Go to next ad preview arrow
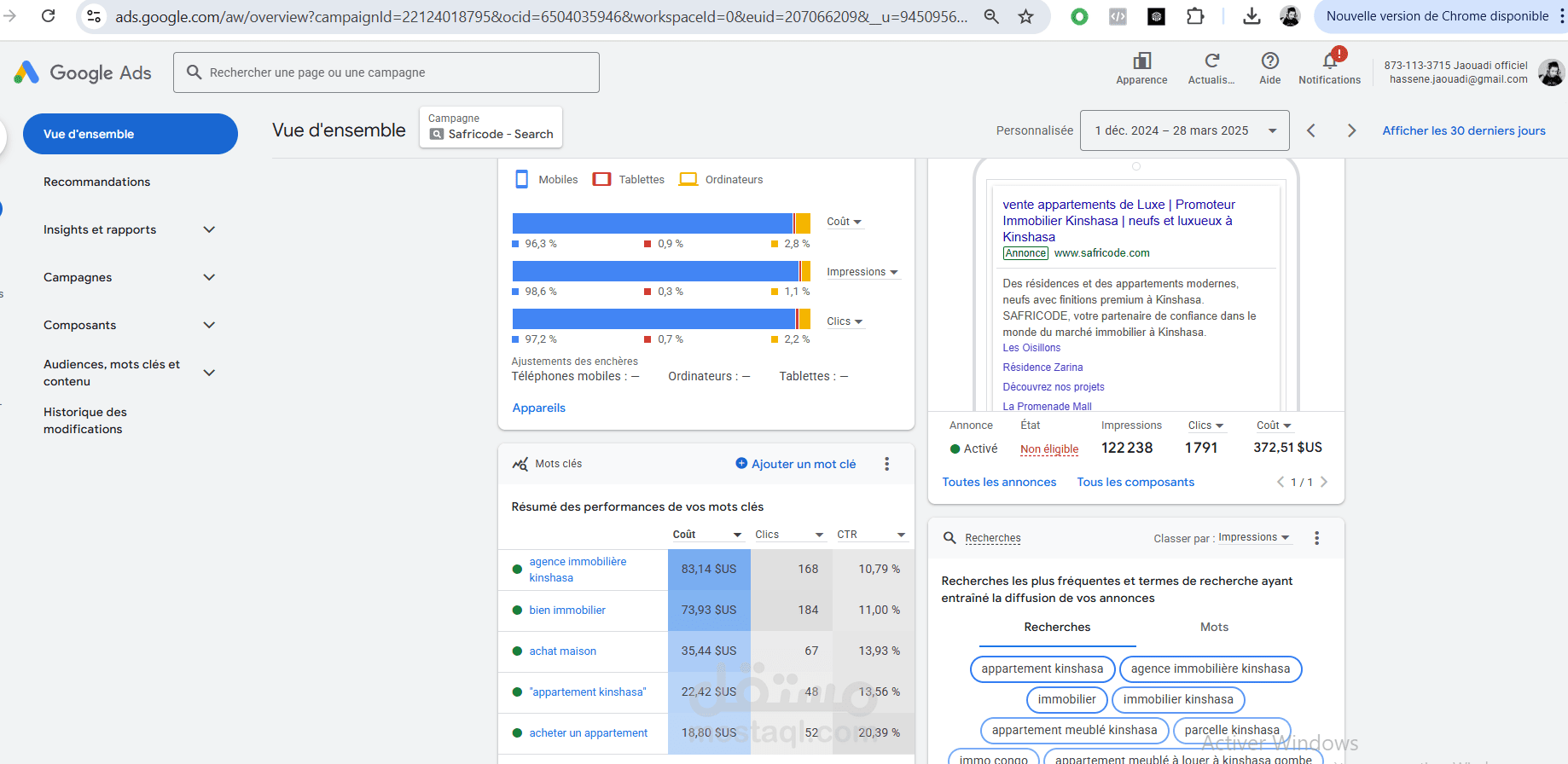Screen dimensions: 1568x764 (x=1324, y=482)
